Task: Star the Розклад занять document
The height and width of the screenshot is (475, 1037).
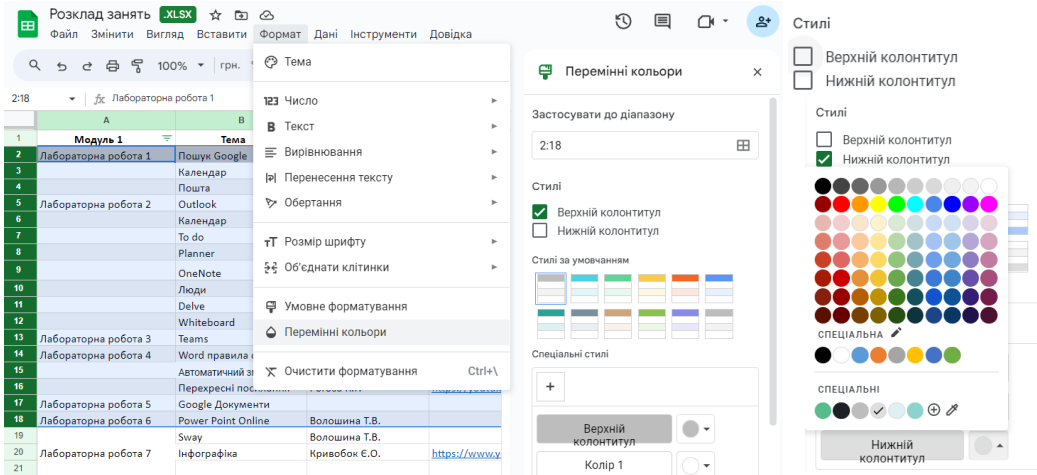Action: pos(215,15)
